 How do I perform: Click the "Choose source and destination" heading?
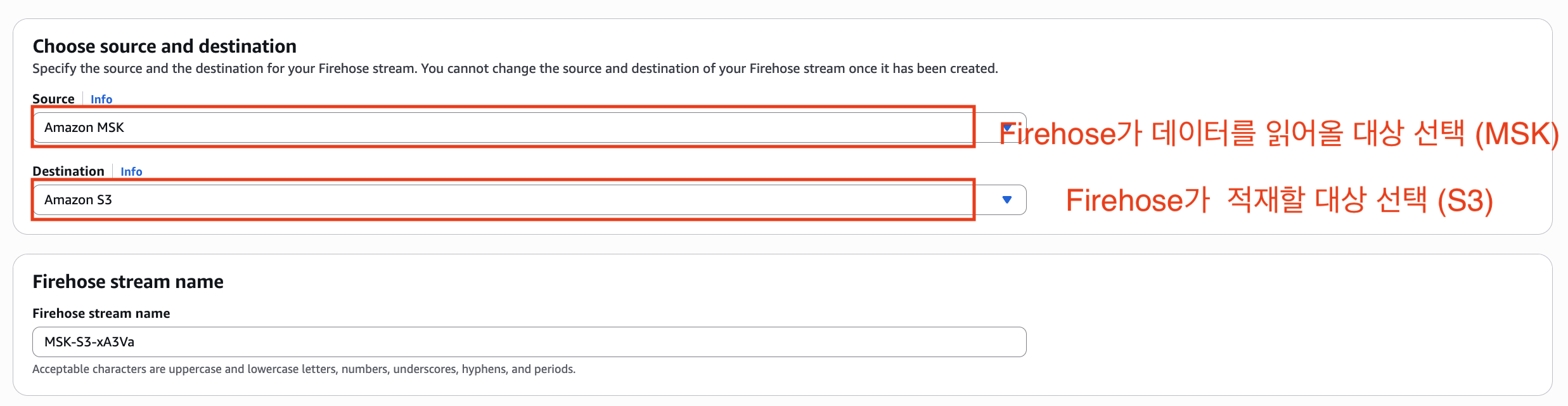(x=165, y=46)
